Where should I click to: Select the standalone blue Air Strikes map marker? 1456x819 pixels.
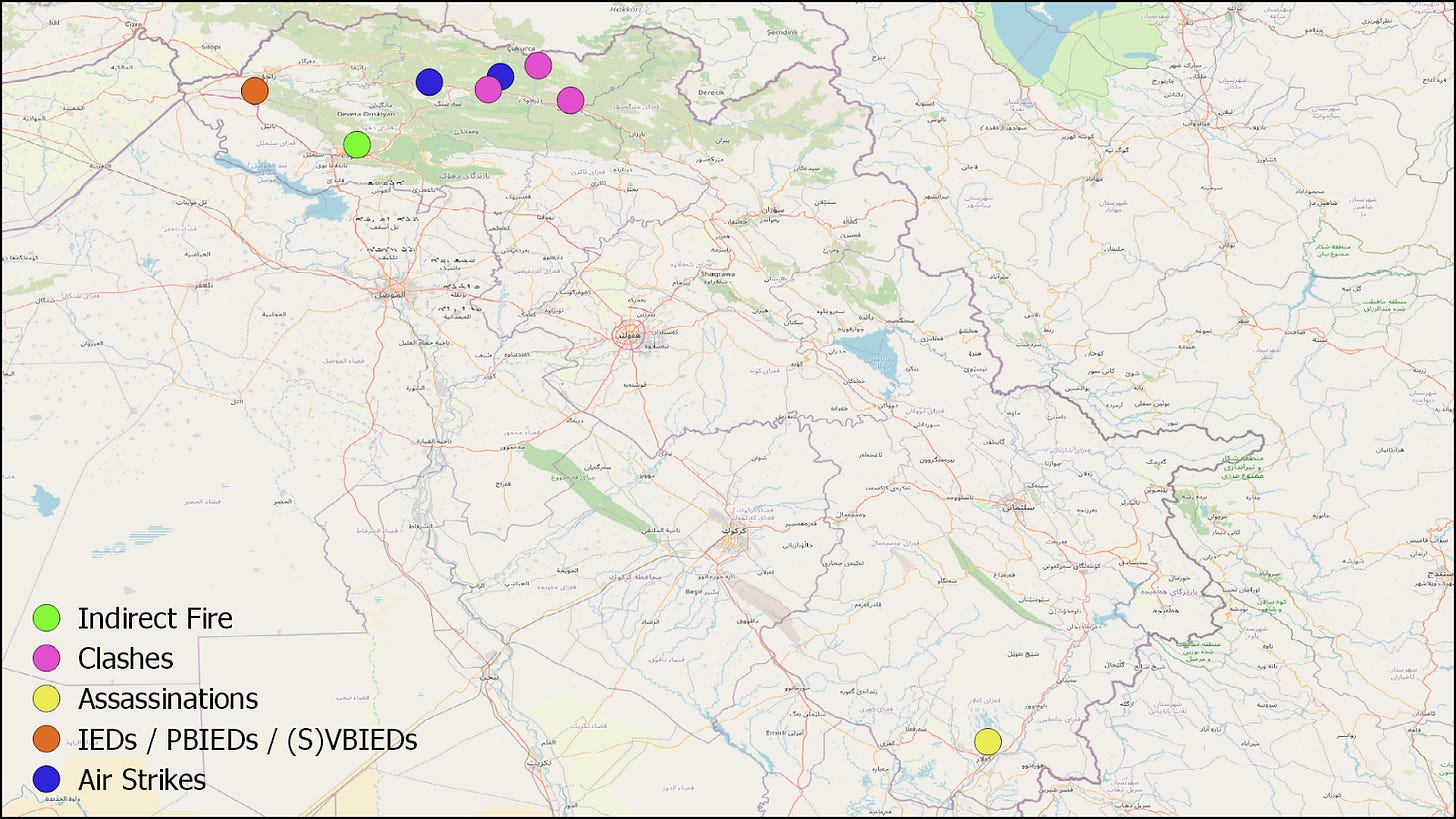429,82
